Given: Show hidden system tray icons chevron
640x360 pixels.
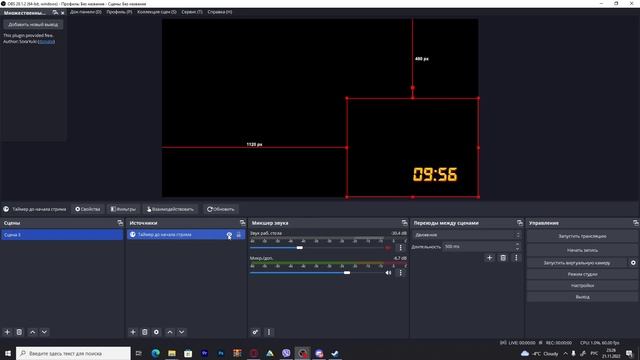Looking at the screenshot, I should 565,353.
